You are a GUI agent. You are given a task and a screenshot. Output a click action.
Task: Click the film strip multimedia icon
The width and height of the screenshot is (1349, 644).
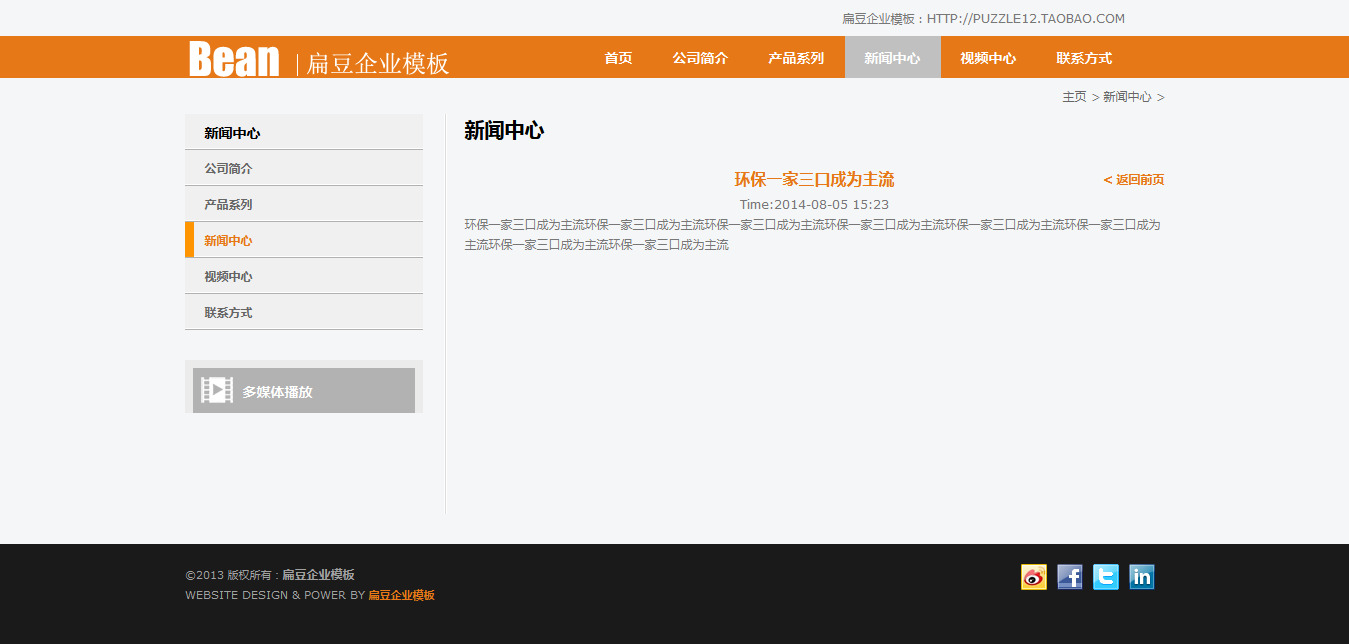(216, 391)
